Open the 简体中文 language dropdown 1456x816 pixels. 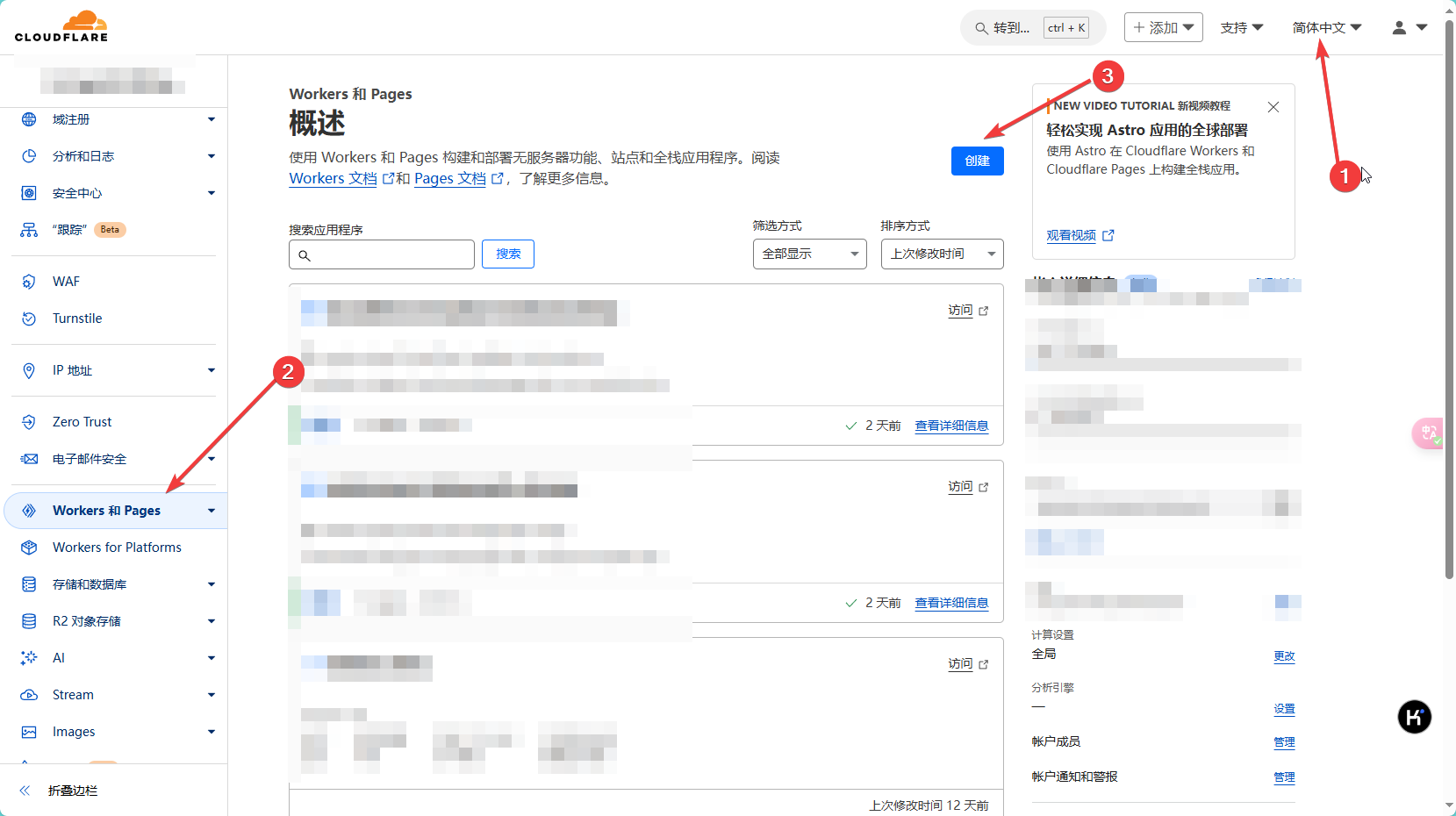pyautogui.click(x=1327, y=28)
